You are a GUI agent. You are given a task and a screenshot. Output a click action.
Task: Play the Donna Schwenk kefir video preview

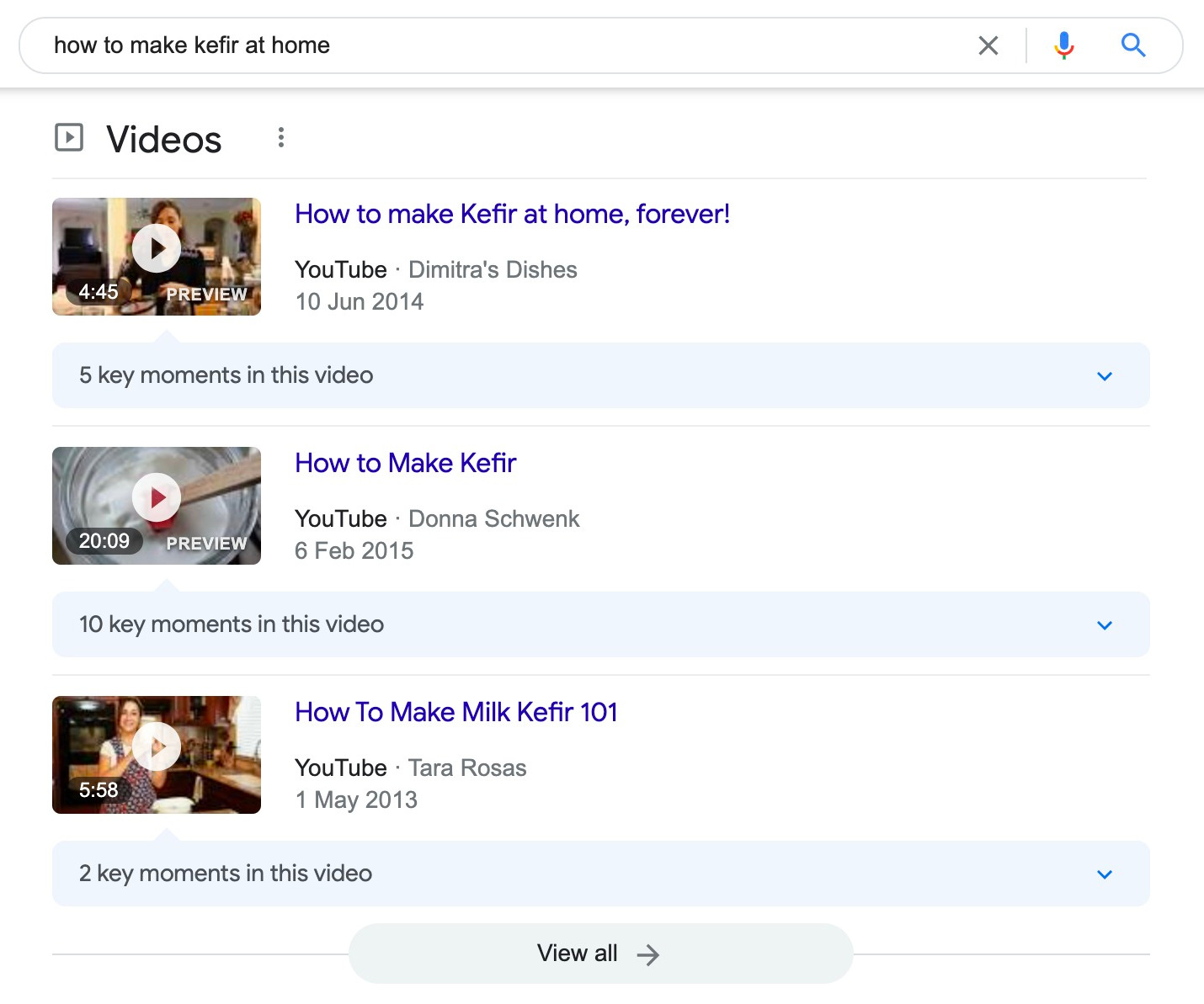[x=156, y=497]
